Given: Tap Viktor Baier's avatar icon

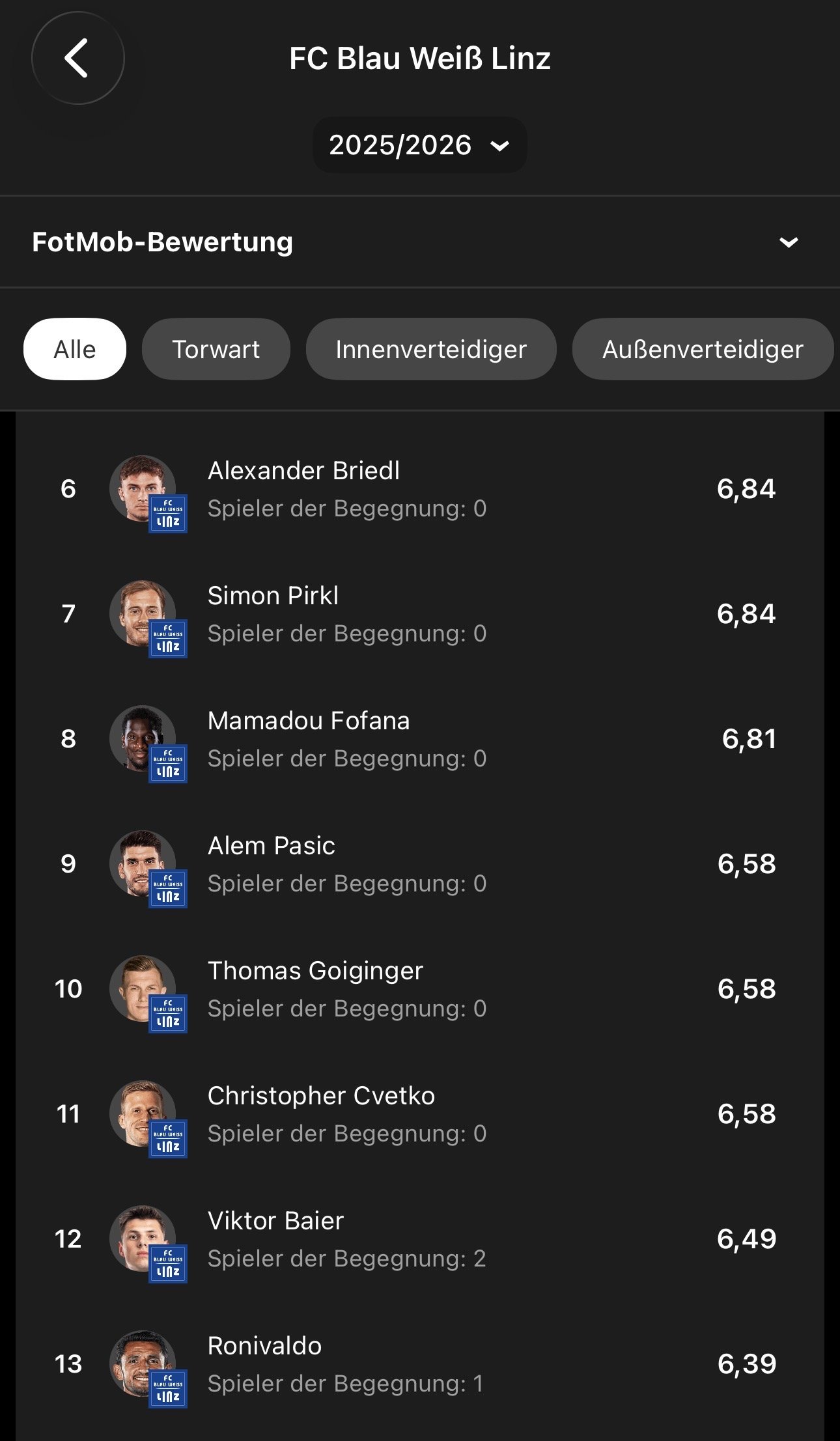Looking at the screenshot, I should point(143,1238).
